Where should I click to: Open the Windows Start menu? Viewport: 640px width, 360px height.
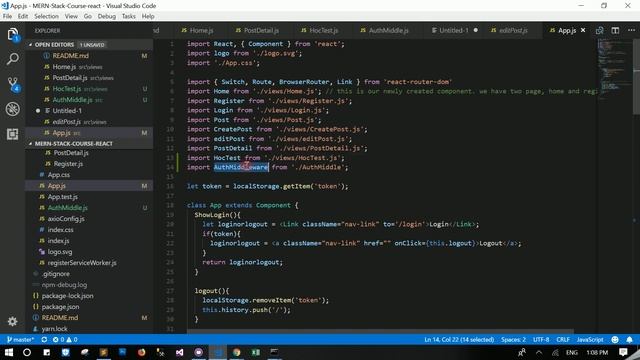tap(9, 352)
